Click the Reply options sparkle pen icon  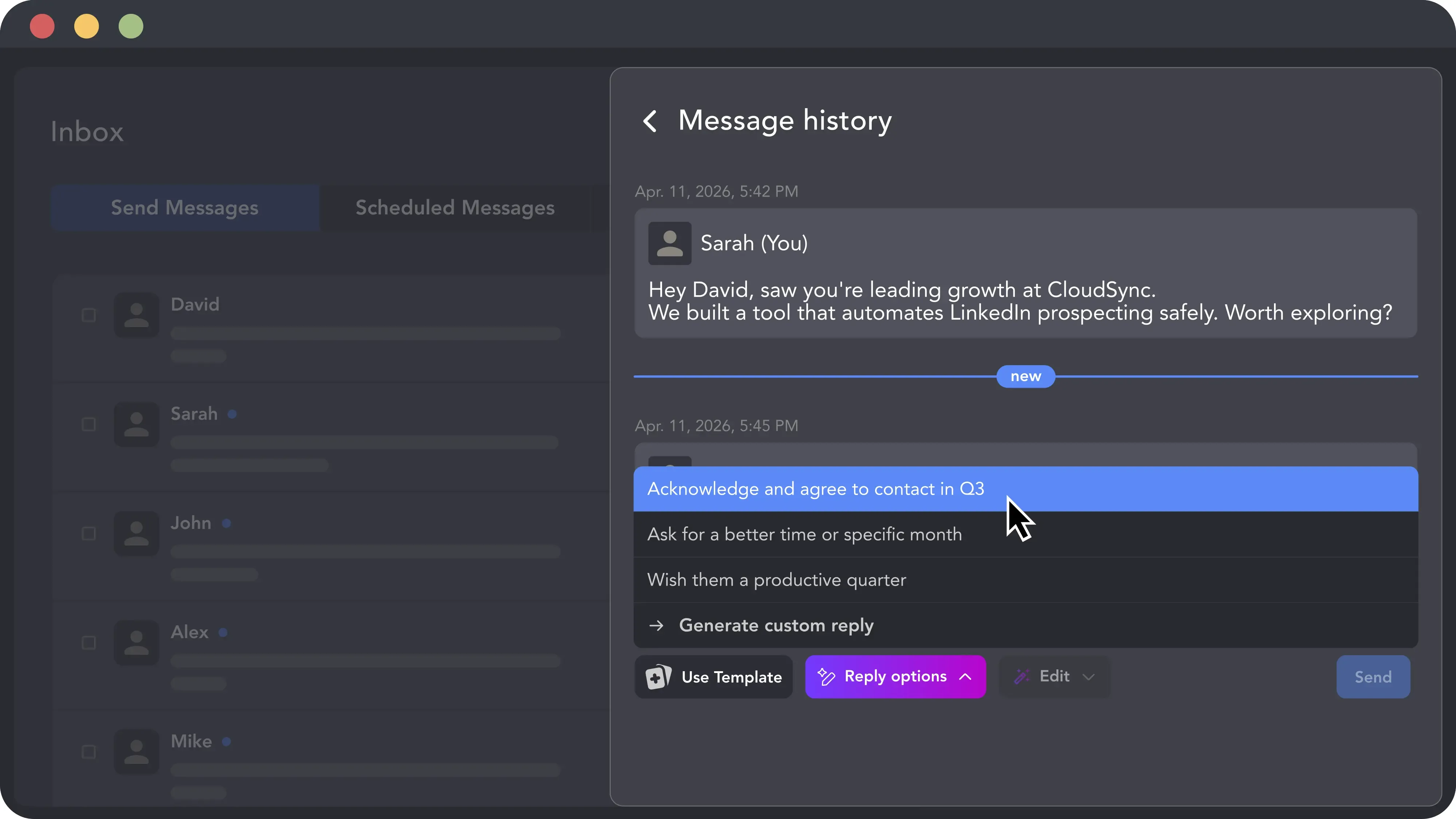pos(826,677)
